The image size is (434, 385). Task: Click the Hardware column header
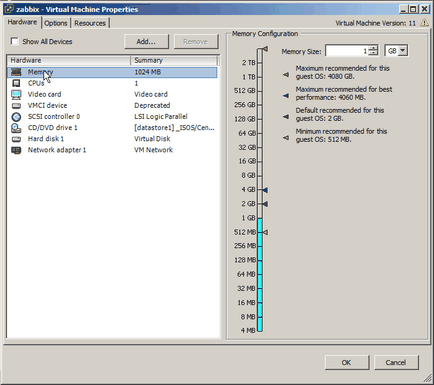[x=69, y=60]
